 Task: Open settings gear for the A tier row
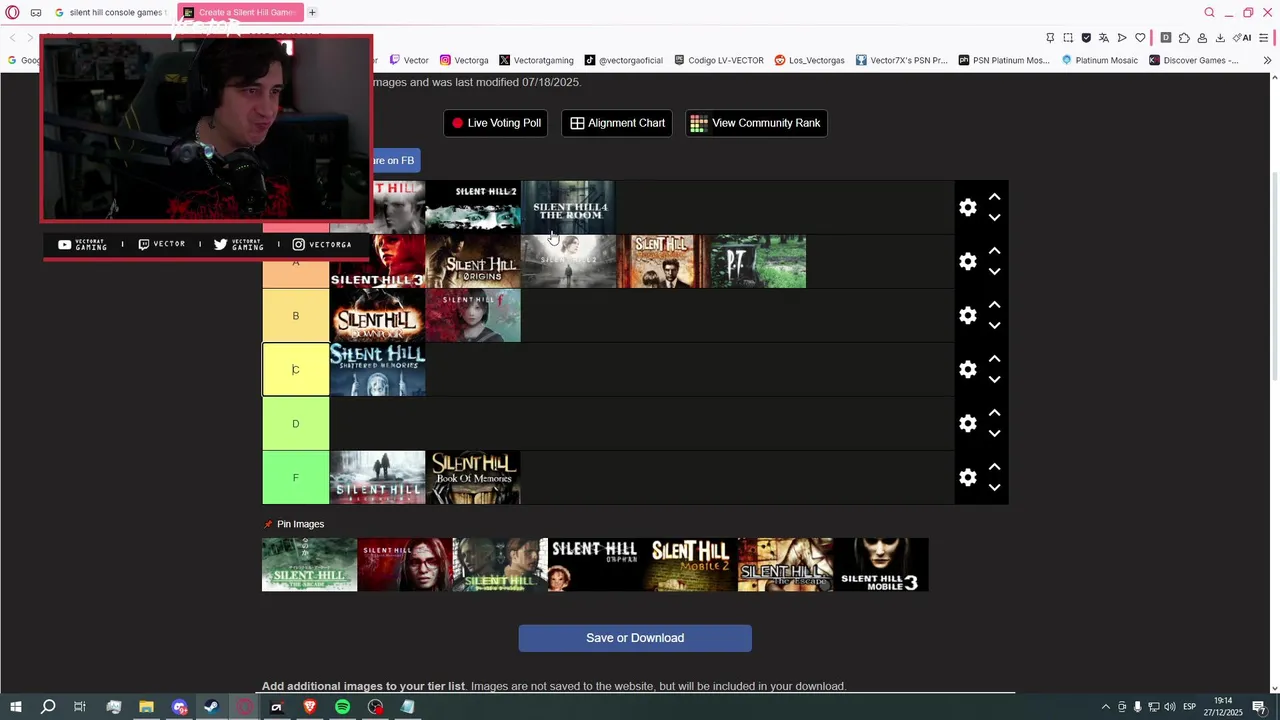pyautogui.click(x=967, y=262)
